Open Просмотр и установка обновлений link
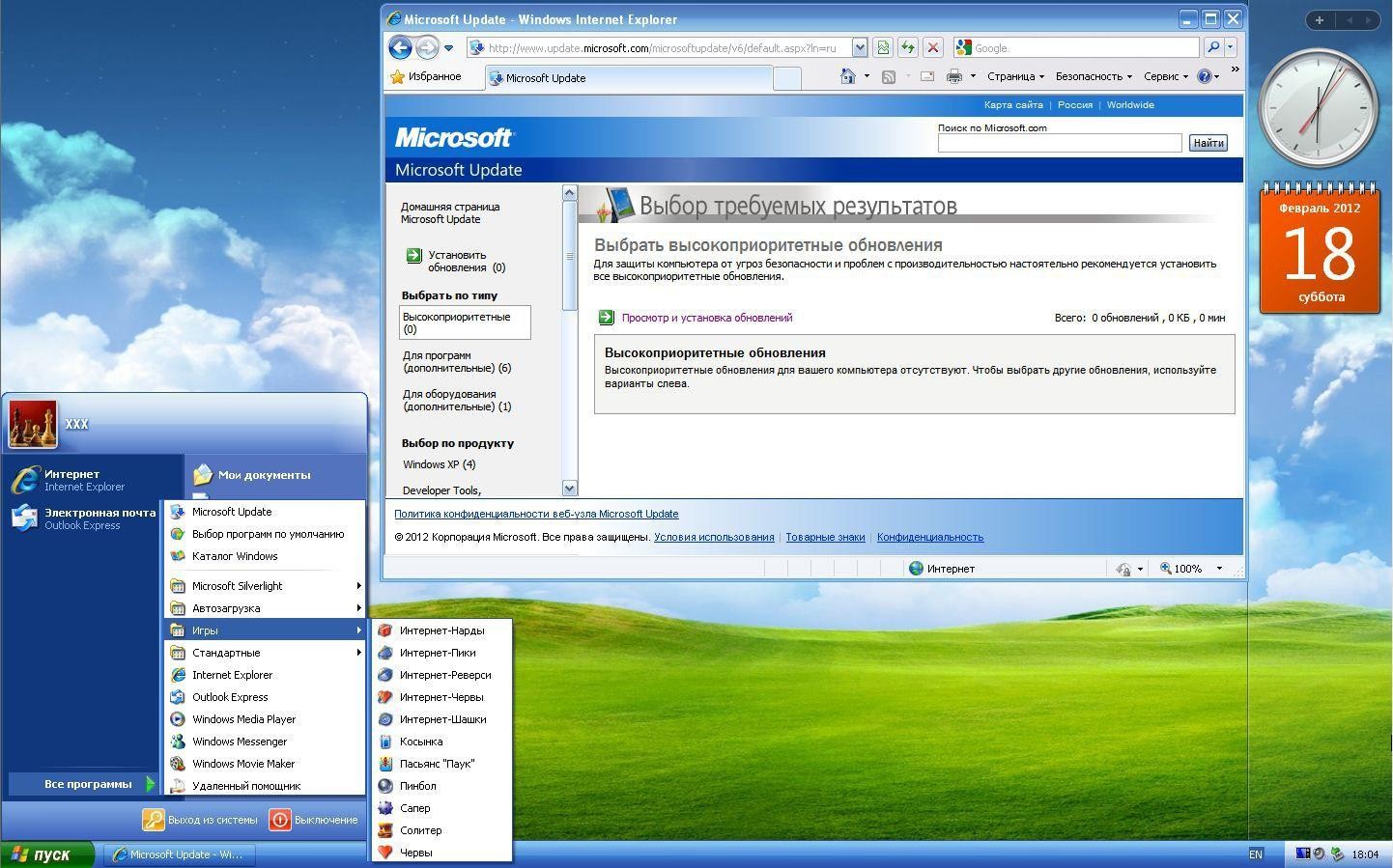Viewport: 1393px width, 868px height. tap(707, 318)
